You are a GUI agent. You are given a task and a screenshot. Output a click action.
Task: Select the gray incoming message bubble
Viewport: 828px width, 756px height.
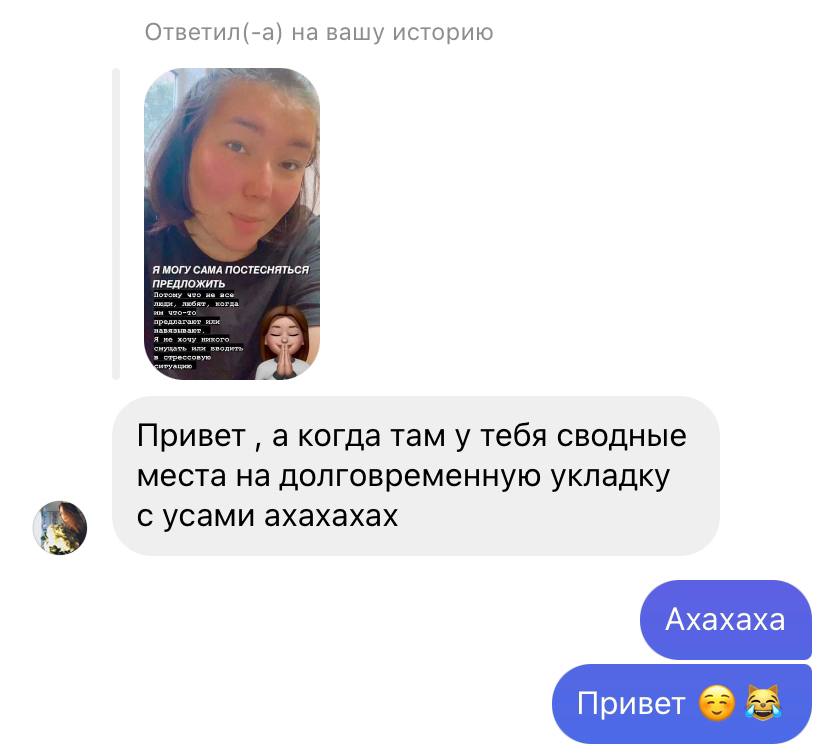pos(416,476)
